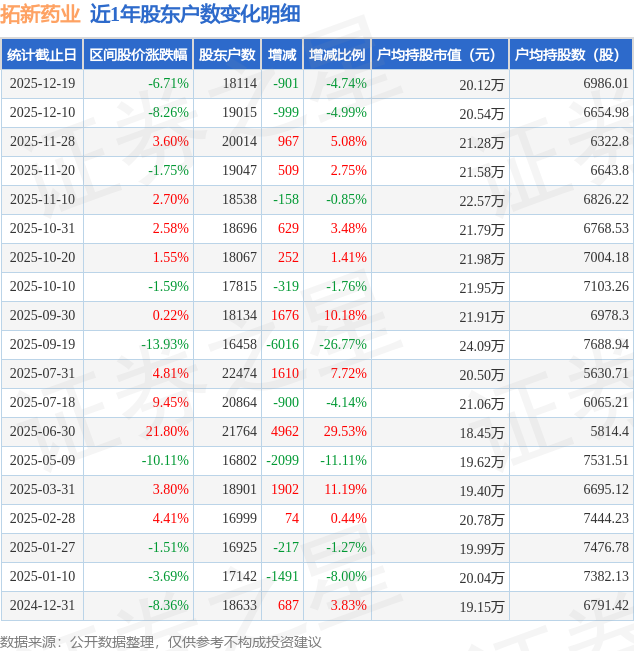634x651 pixels.
Task: Select the 2025-12-19 date cell
Action: coord(41,84)
